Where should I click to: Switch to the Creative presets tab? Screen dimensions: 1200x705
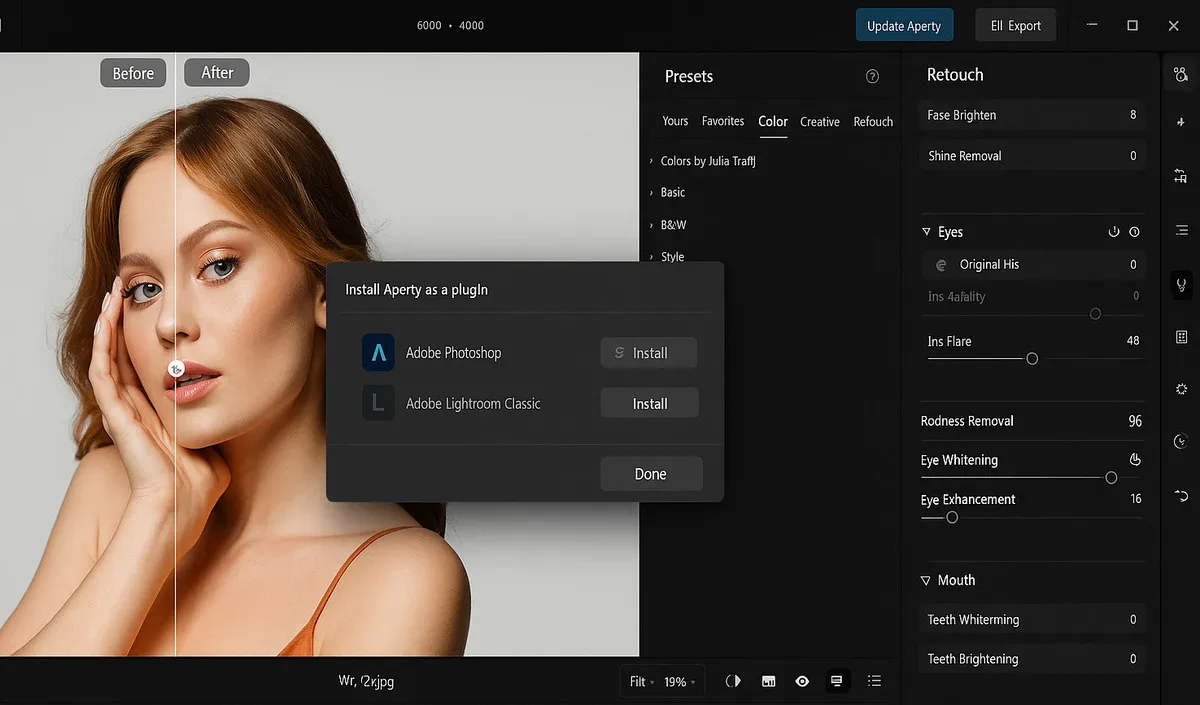(x=819, y=122)
